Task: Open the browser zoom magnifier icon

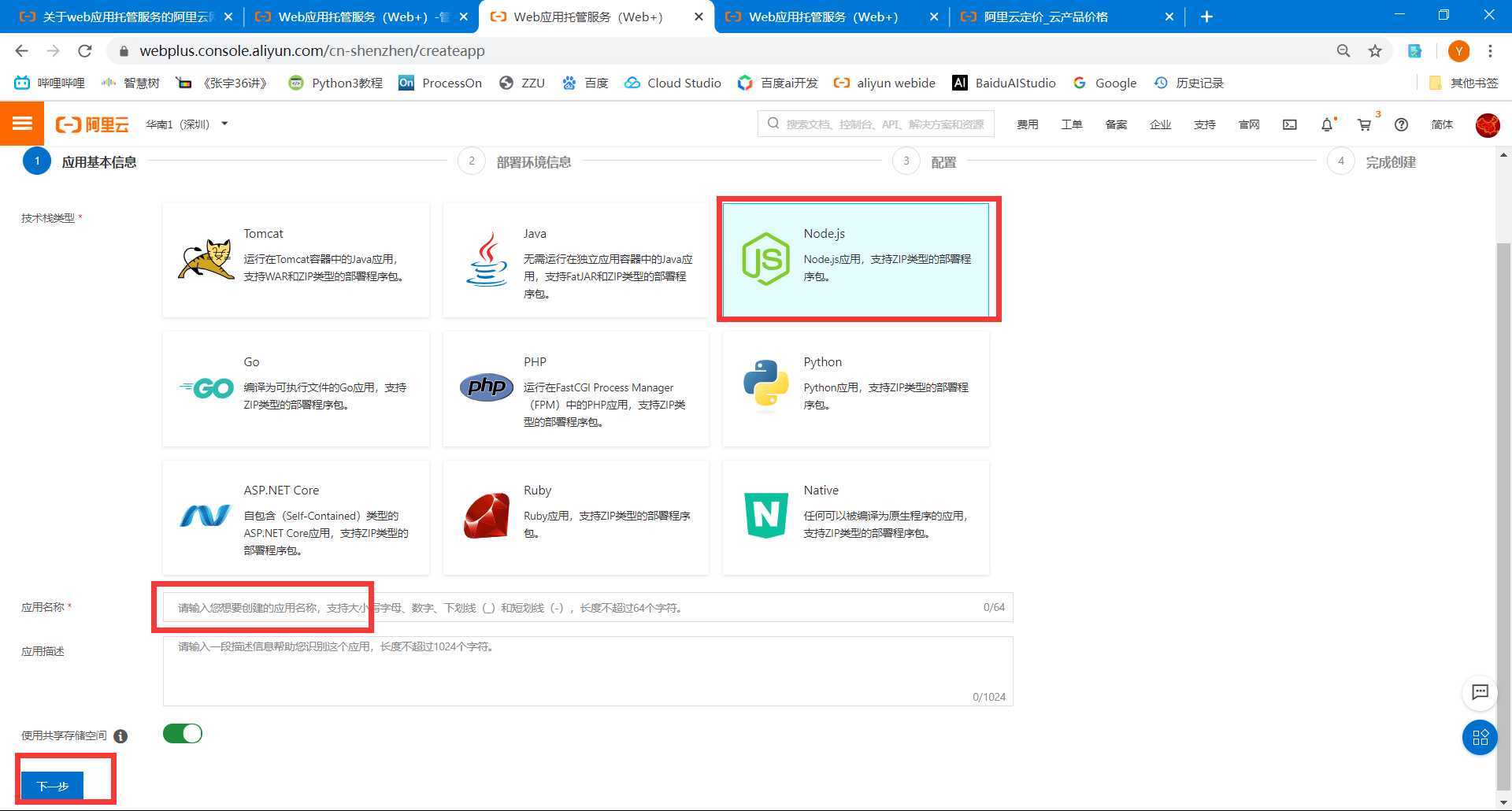Action: tap(1343, 50)
